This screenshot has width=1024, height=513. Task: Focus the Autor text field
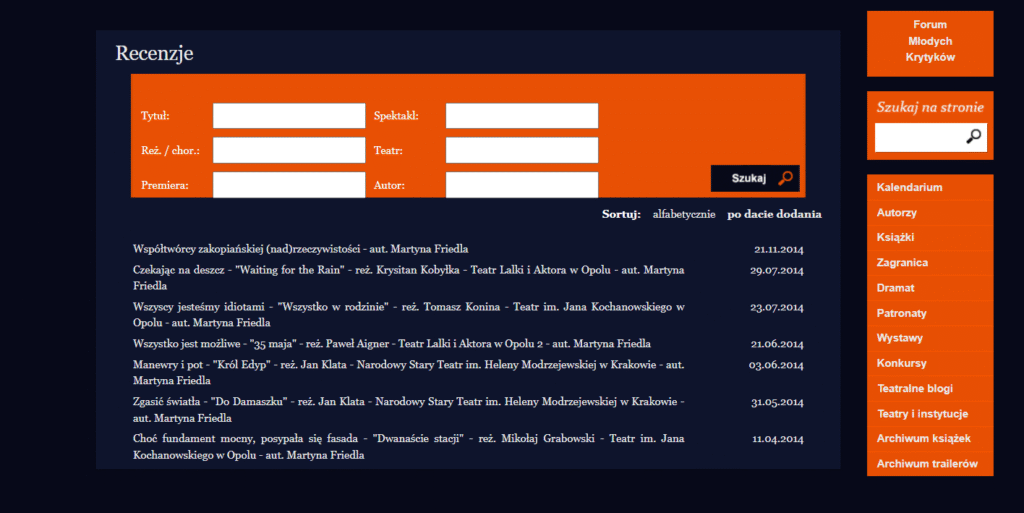coord(521,185)
